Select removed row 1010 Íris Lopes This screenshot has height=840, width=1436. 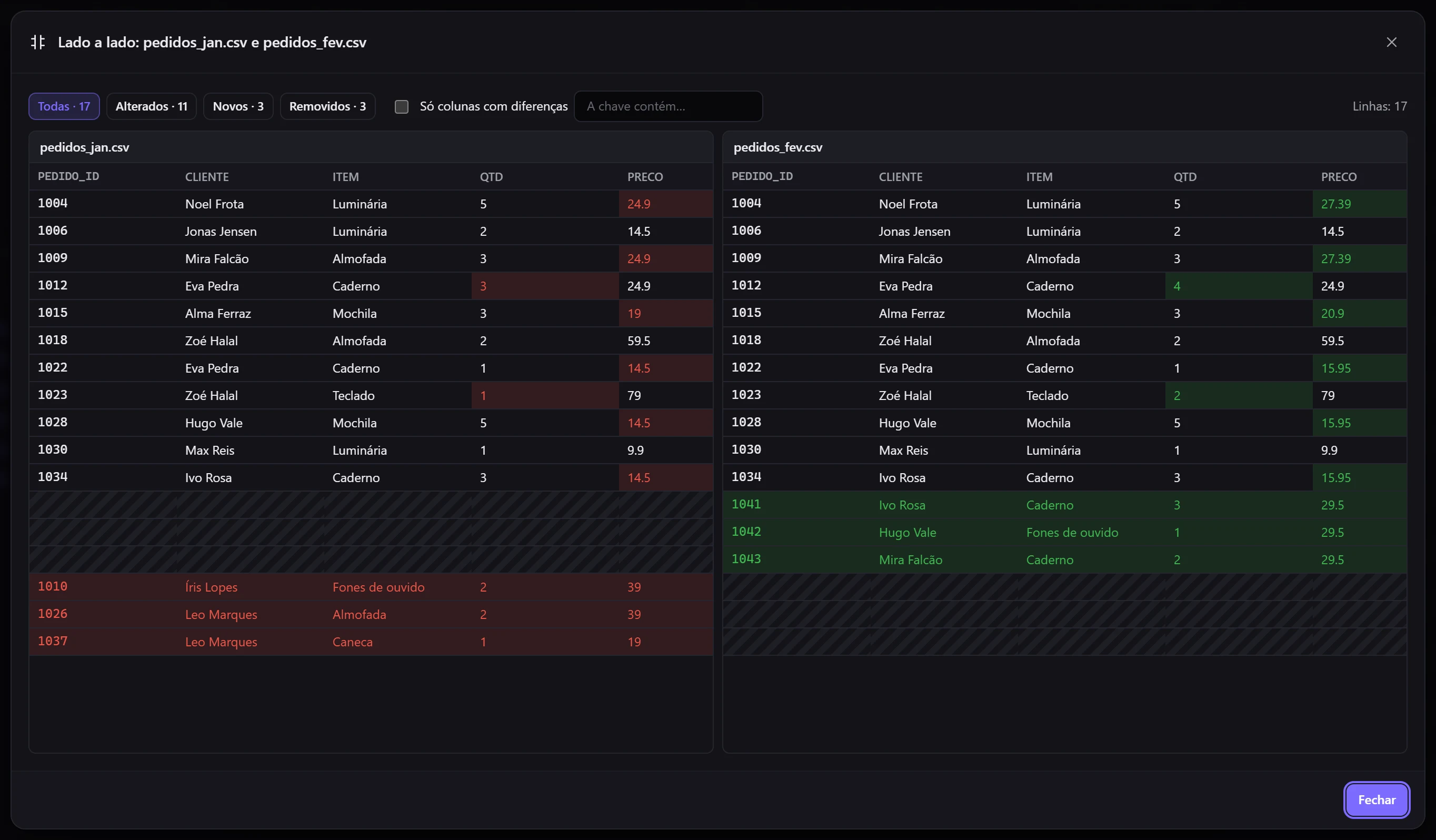point(371,587)
